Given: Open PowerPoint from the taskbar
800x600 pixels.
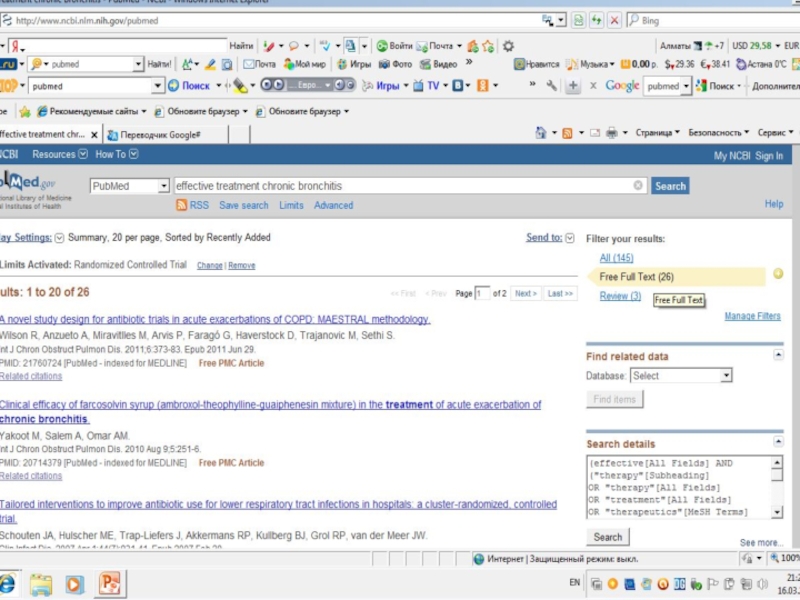Looking at the screenshot, I should tap(110, 584).
